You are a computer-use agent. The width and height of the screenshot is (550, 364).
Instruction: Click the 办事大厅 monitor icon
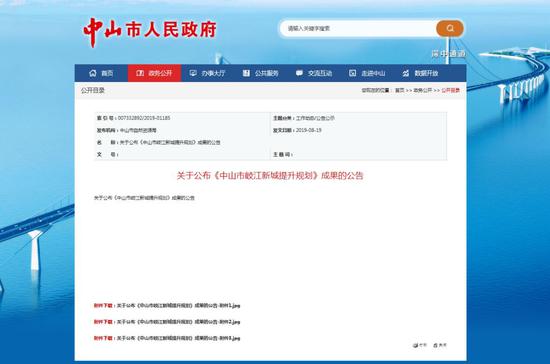click(193, 73)
